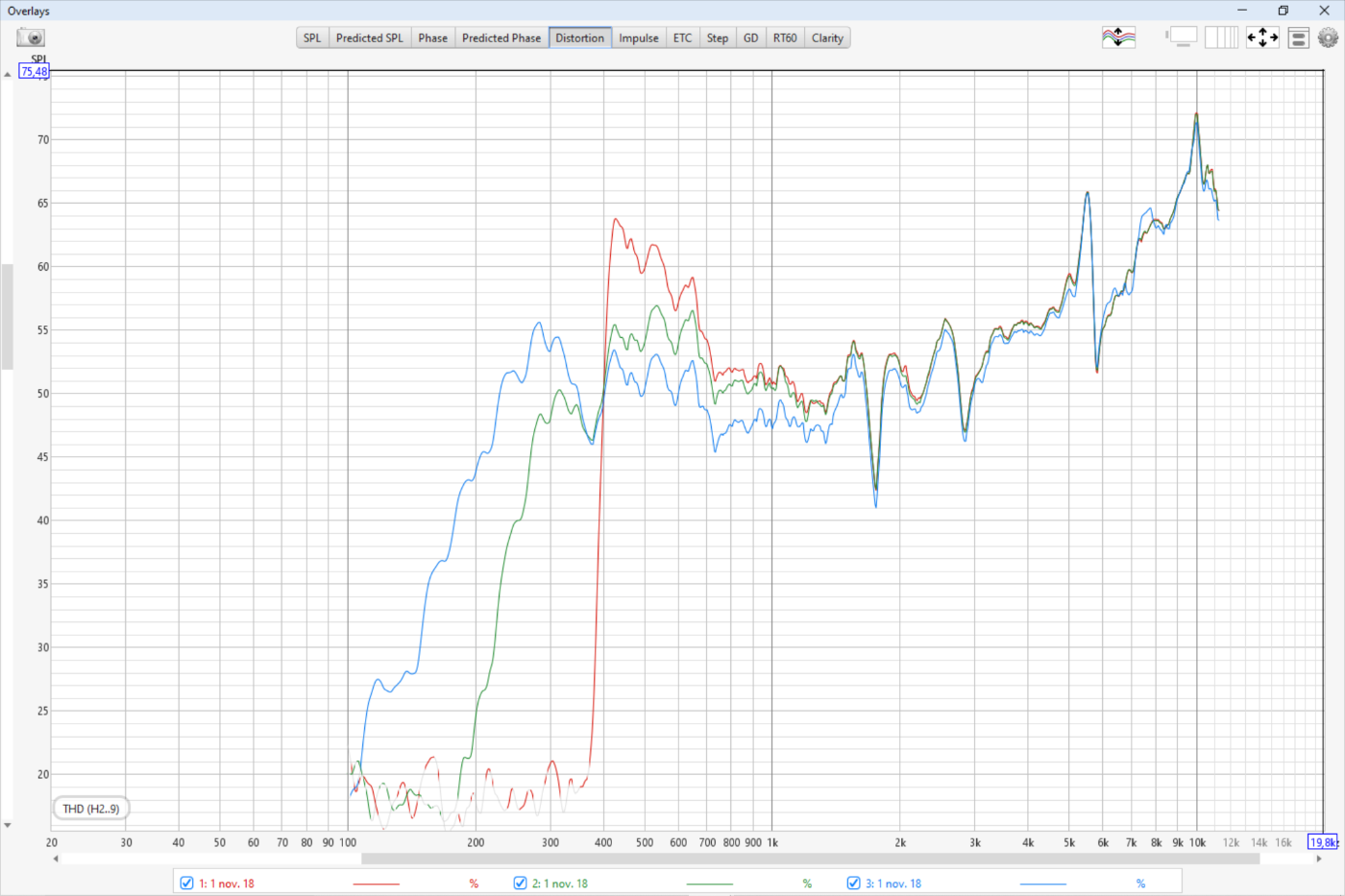Switch to the Predicted Phase tab
Screen dimensions: 1345x896
(501, 38)
